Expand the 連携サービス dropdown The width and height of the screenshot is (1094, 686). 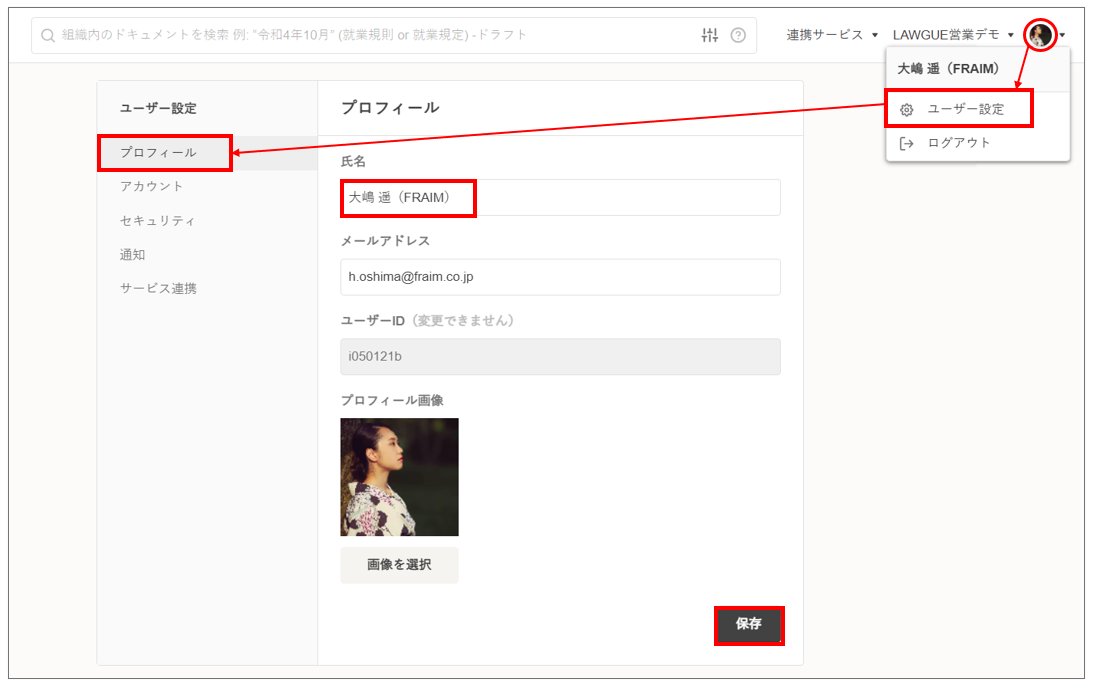coord(831,35)
